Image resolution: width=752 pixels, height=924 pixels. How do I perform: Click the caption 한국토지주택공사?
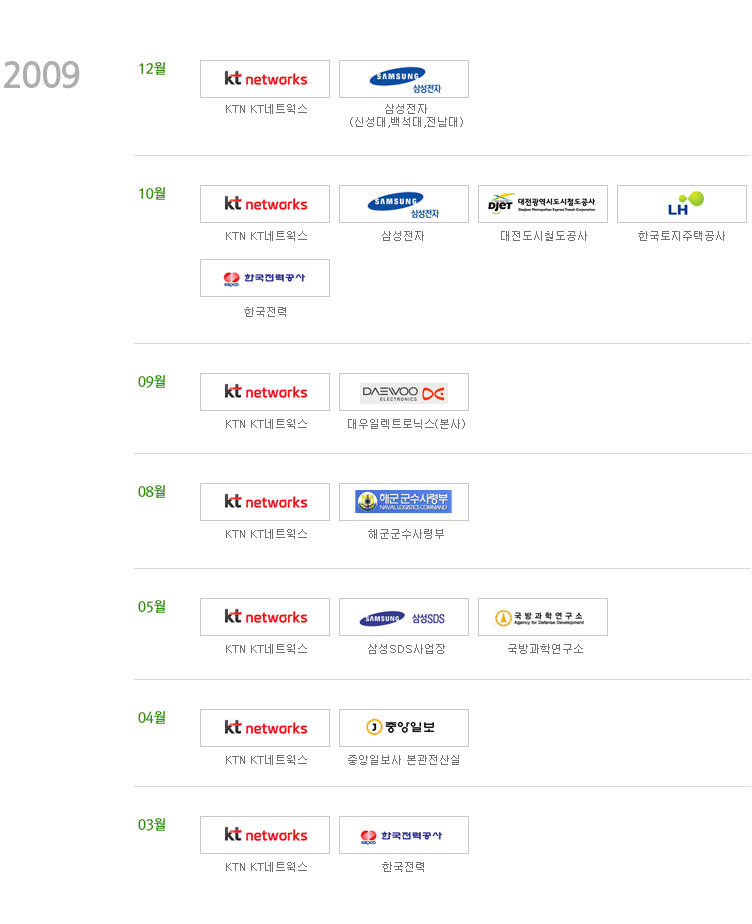click(x=682, y=236)
